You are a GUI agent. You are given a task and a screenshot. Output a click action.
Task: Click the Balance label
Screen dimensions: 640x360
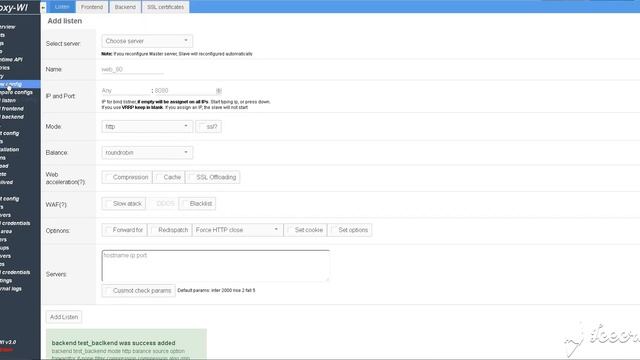tap(57, 152)
